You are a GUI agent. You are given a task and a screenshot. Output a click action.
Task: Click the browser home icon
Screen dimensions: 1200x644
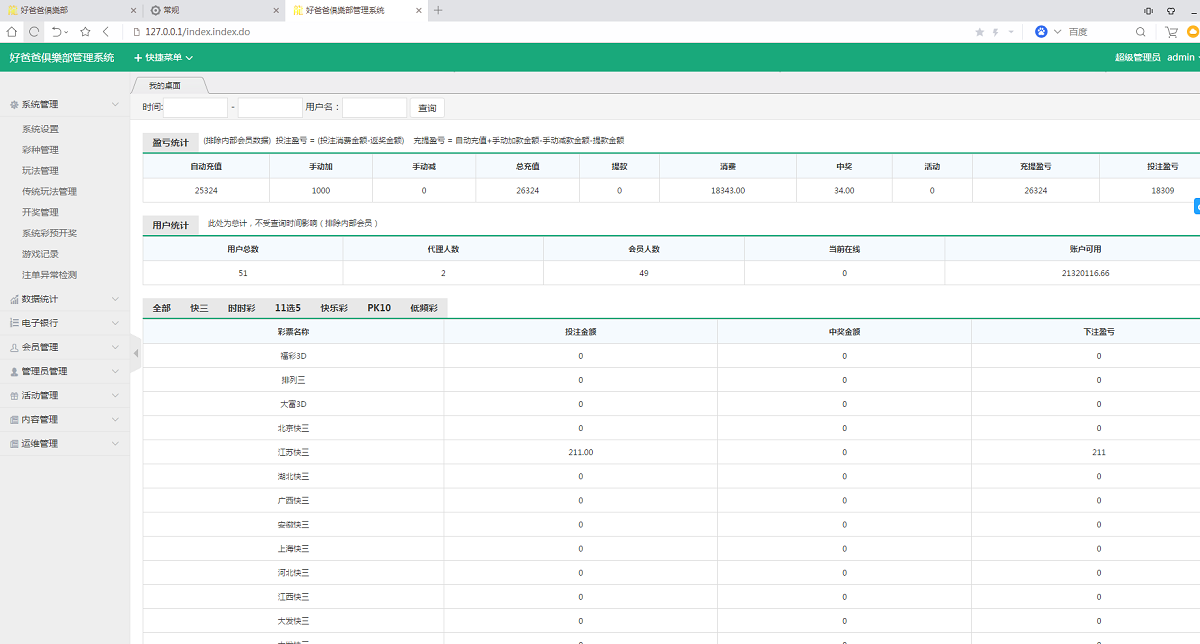(x=11, y=32)
